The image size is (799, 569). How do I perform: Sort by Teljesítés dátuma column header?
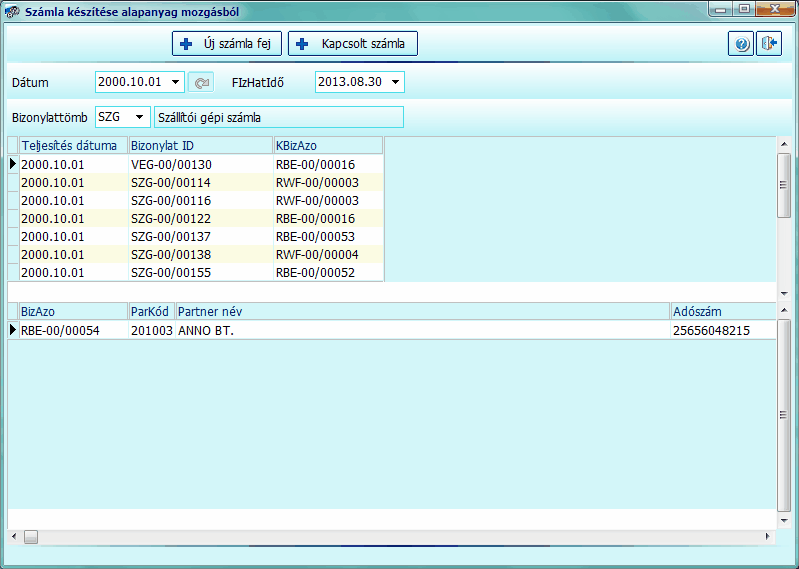coord(73,145)
